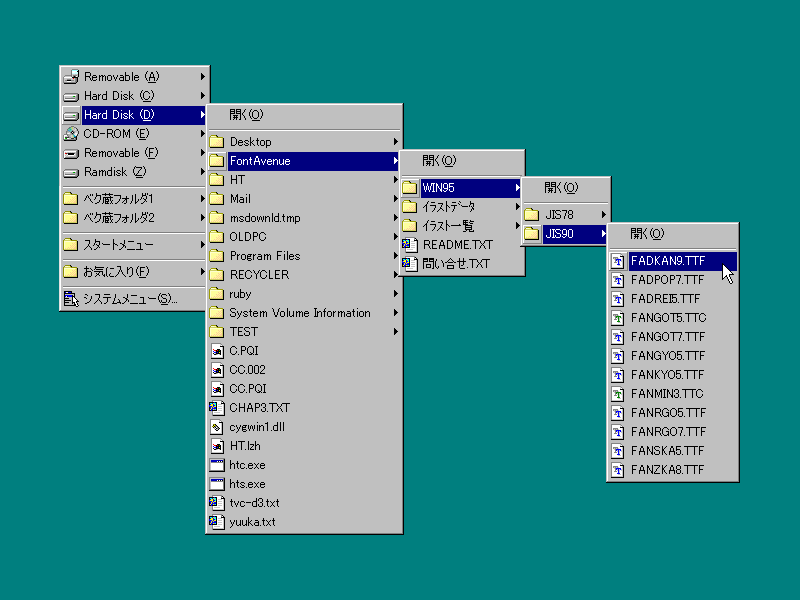Select the FANRGO5.TTF file name
This screenshot has width=800, height=600.
pyautogui.click(x=668, y=413)
